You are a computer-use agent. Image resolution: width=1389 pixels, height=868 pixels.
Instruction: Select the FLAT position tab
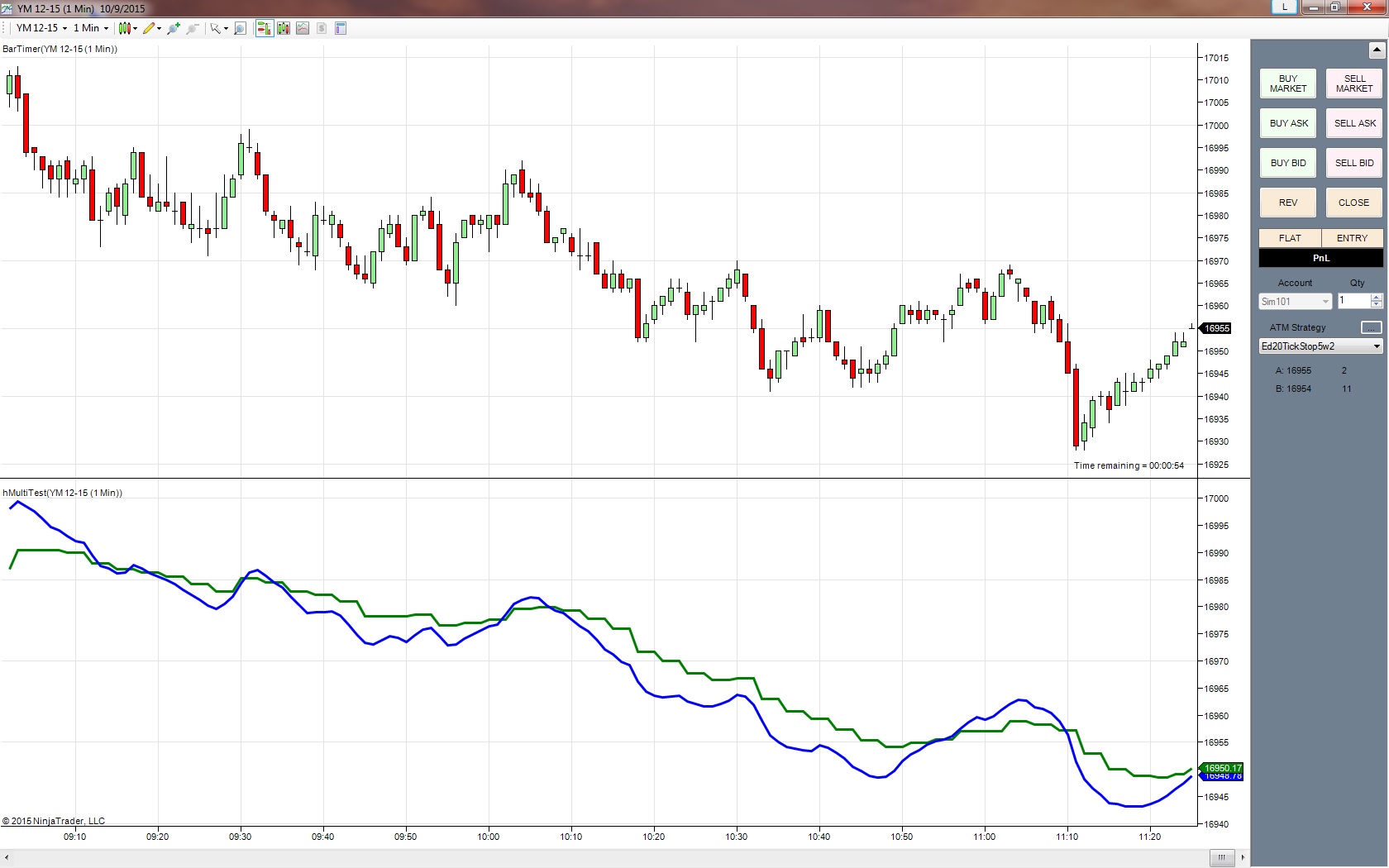coord(1290,238)
